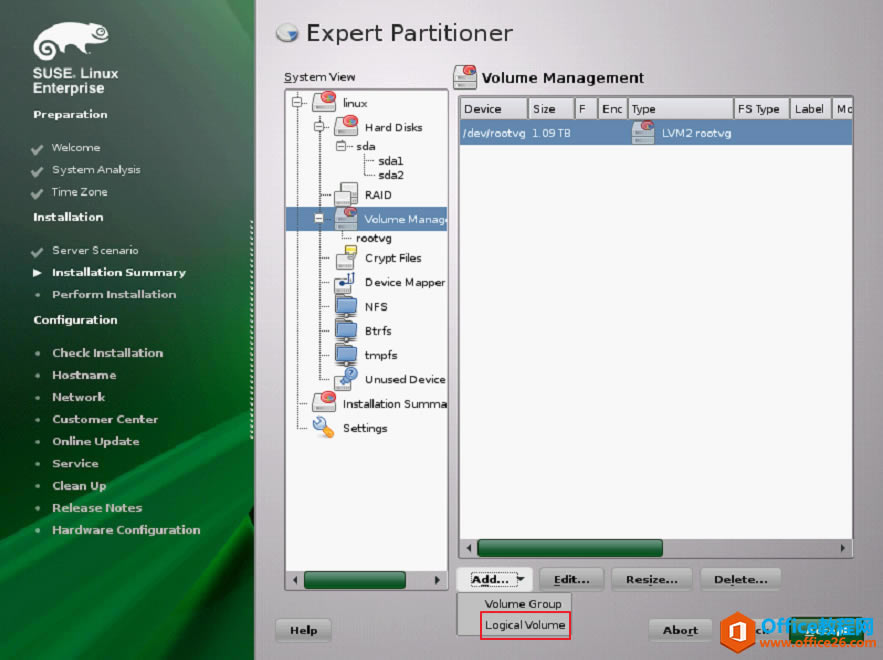Click the NFS folder icon

click(346, 306)
